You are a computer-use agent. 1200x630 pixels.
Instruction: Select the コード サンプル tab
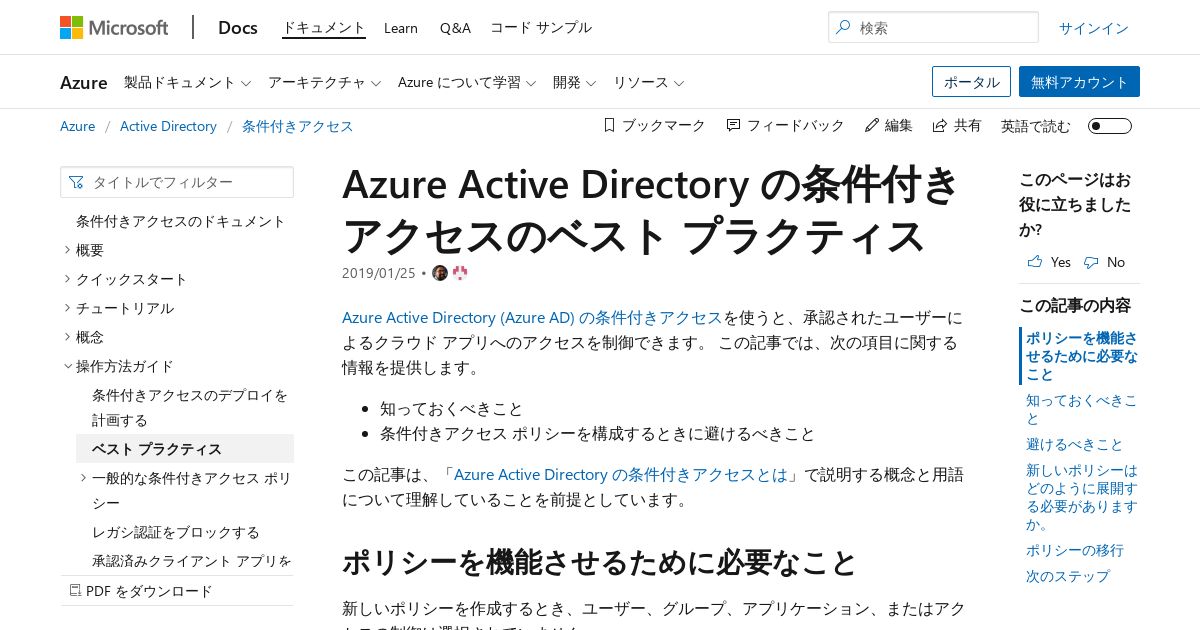point(540,28)
